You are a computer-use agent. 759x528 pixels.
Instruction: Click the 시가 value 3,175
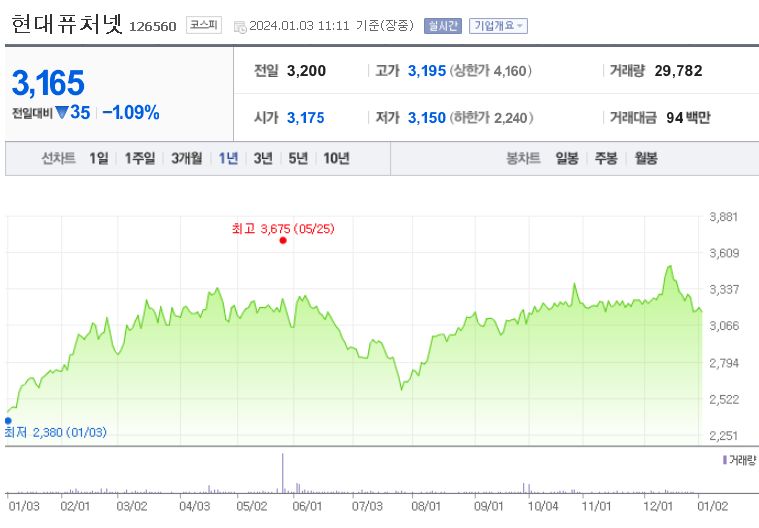pos(305,118)
